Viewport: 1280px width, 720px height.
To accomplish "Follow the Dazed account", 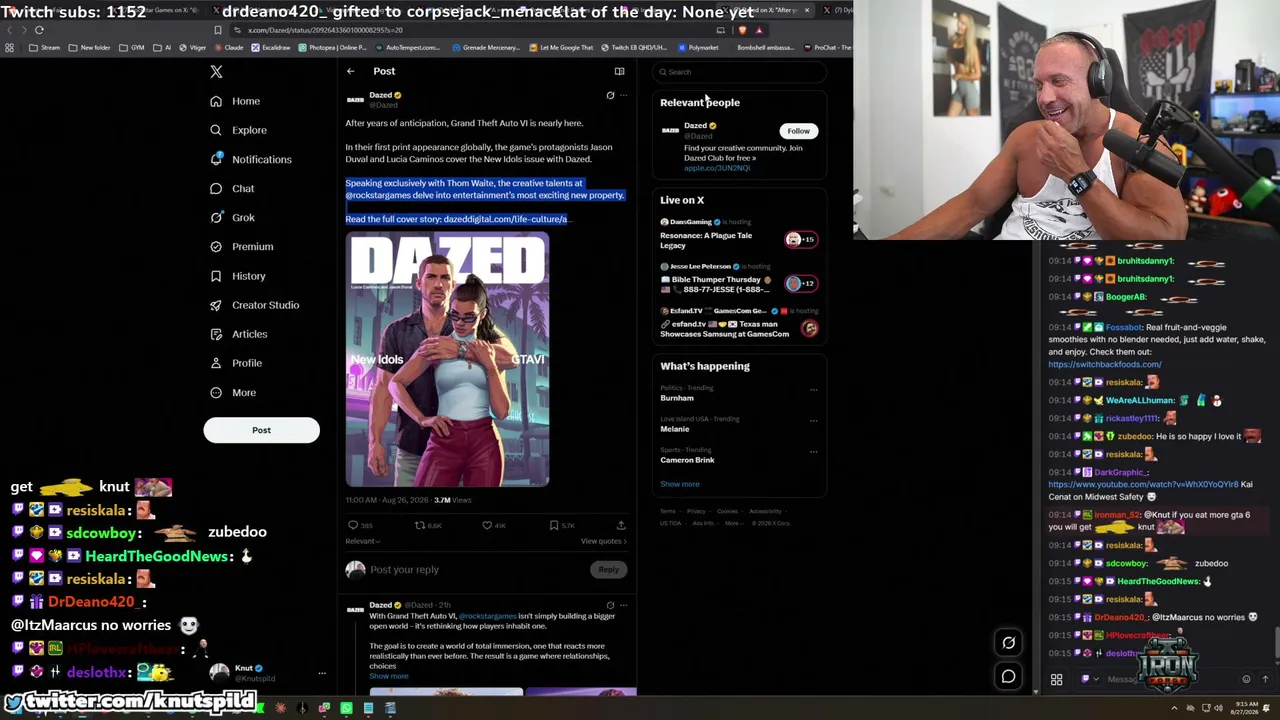I will point(798,131).
